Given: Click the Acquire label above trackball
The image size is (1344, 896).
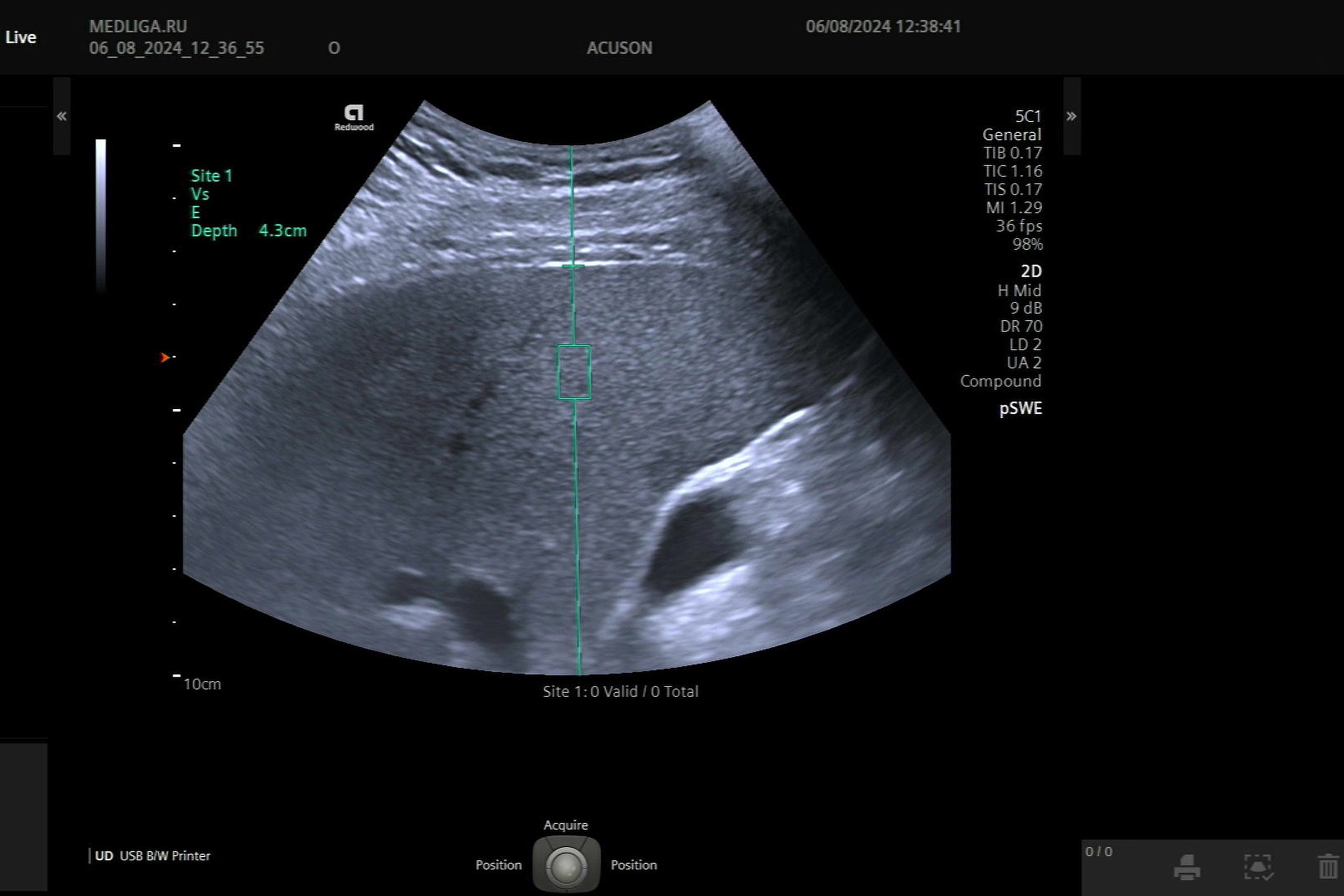Looking at the screenshot, I should (x=565, y=824).
